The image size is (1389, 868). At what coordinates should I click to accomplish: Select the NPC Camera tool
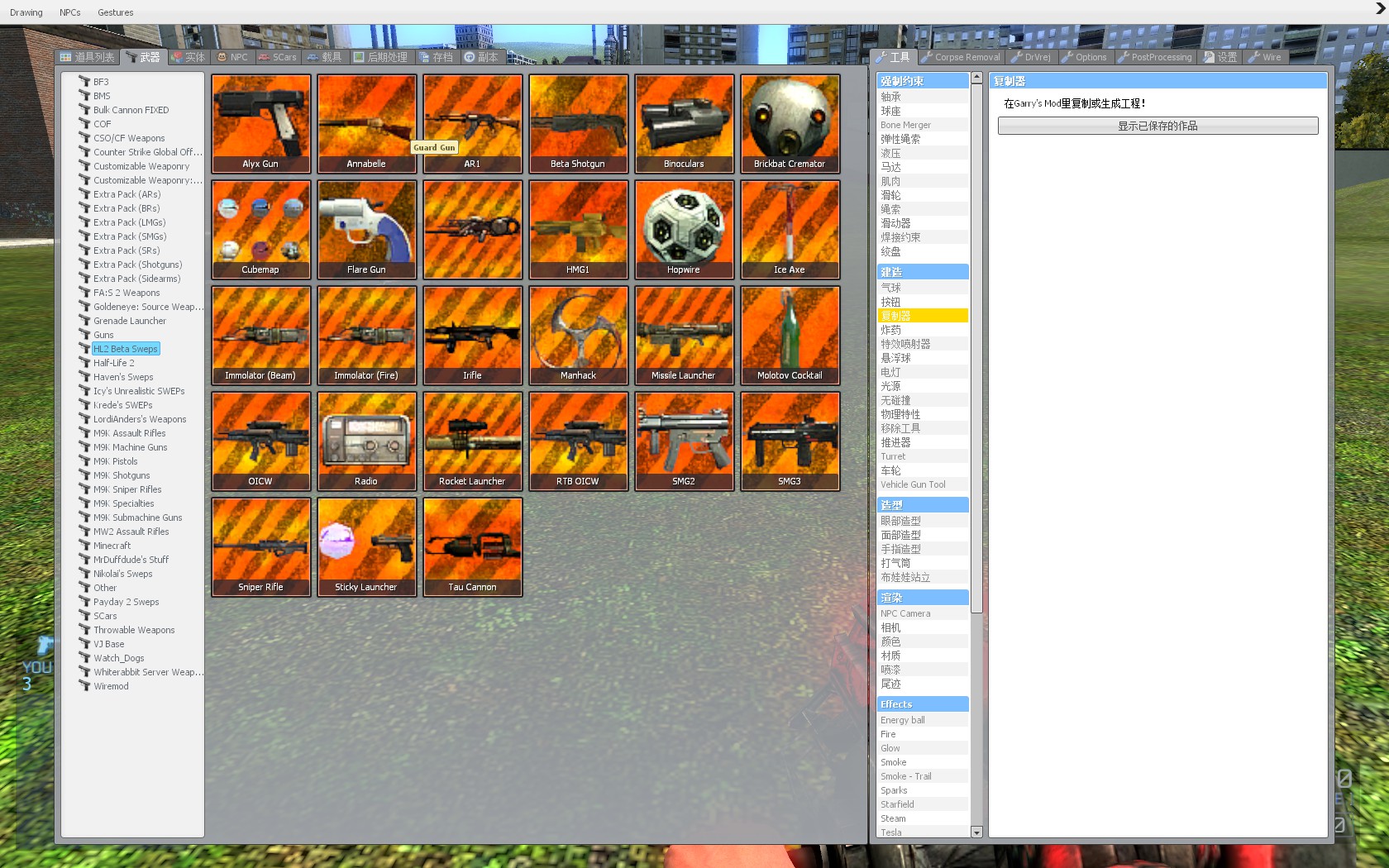[923, 613]
